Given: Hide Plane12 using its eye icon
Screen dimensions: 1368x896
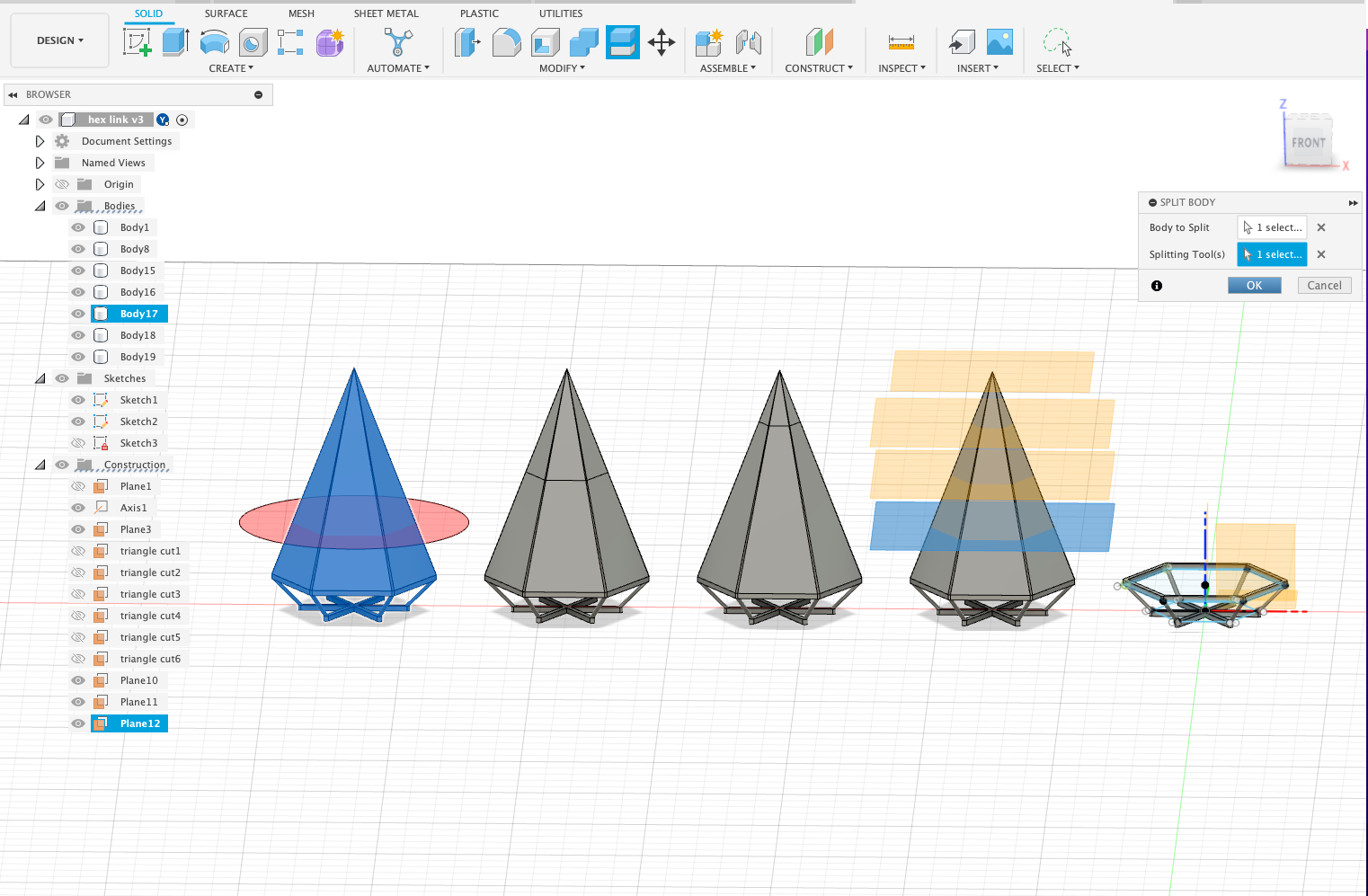Looking at the screenshot, I should coord(78,723).
